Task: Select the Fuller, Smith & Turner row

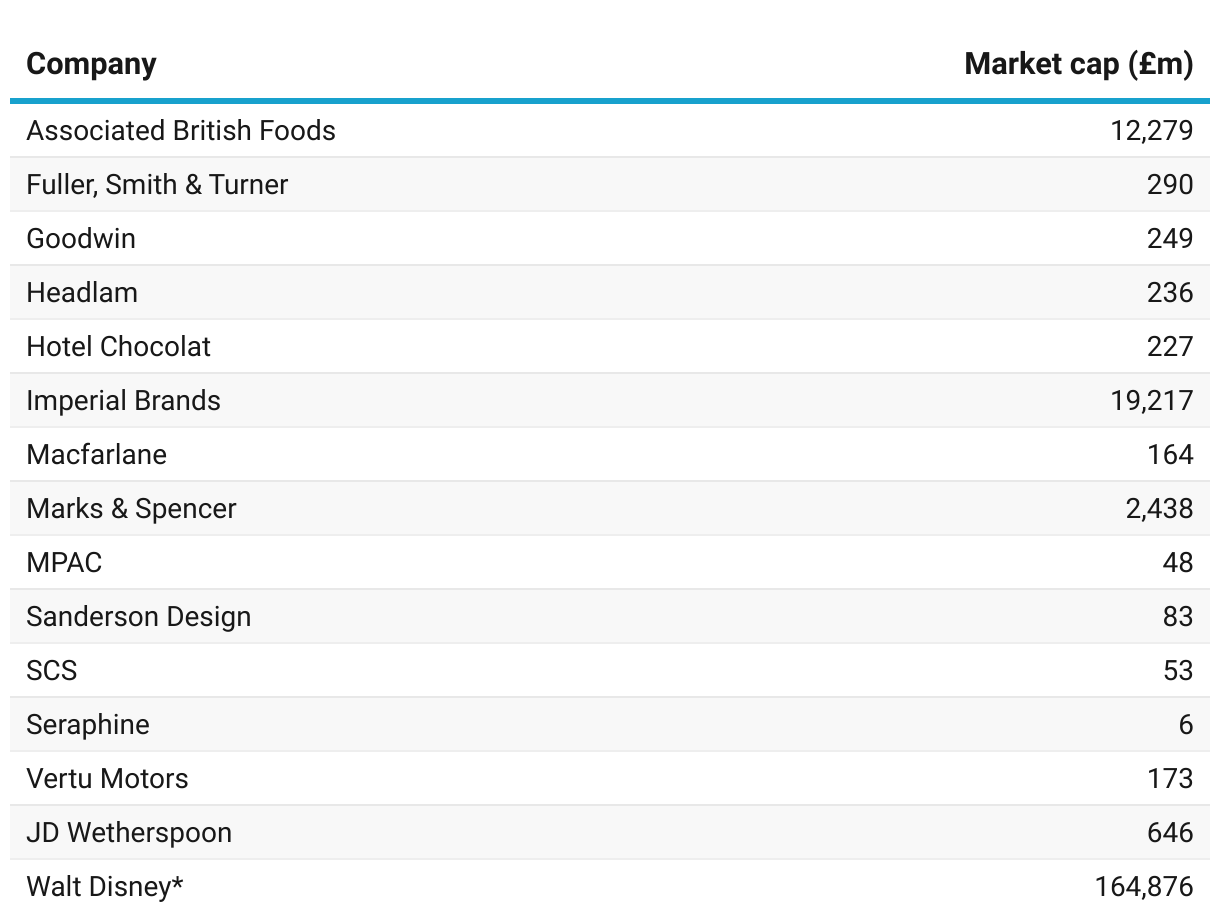Action: (610, 184)
